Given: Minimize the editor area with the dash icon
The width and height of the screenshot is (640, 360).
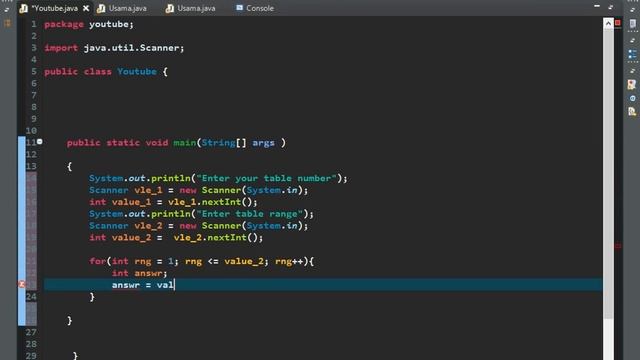Looking at the screenshot, I should tap(597, 6).
